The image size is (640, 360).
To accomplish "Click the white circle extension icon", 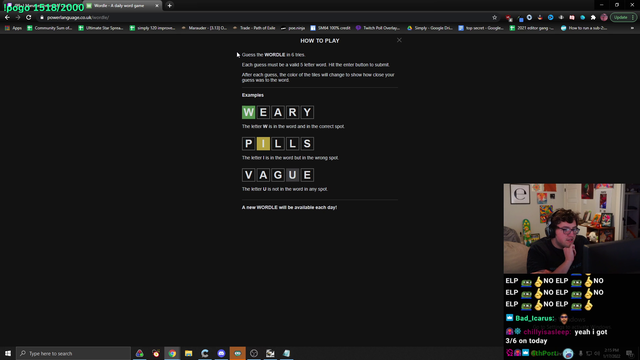I will pyautogui.click(x=529, y=18).
